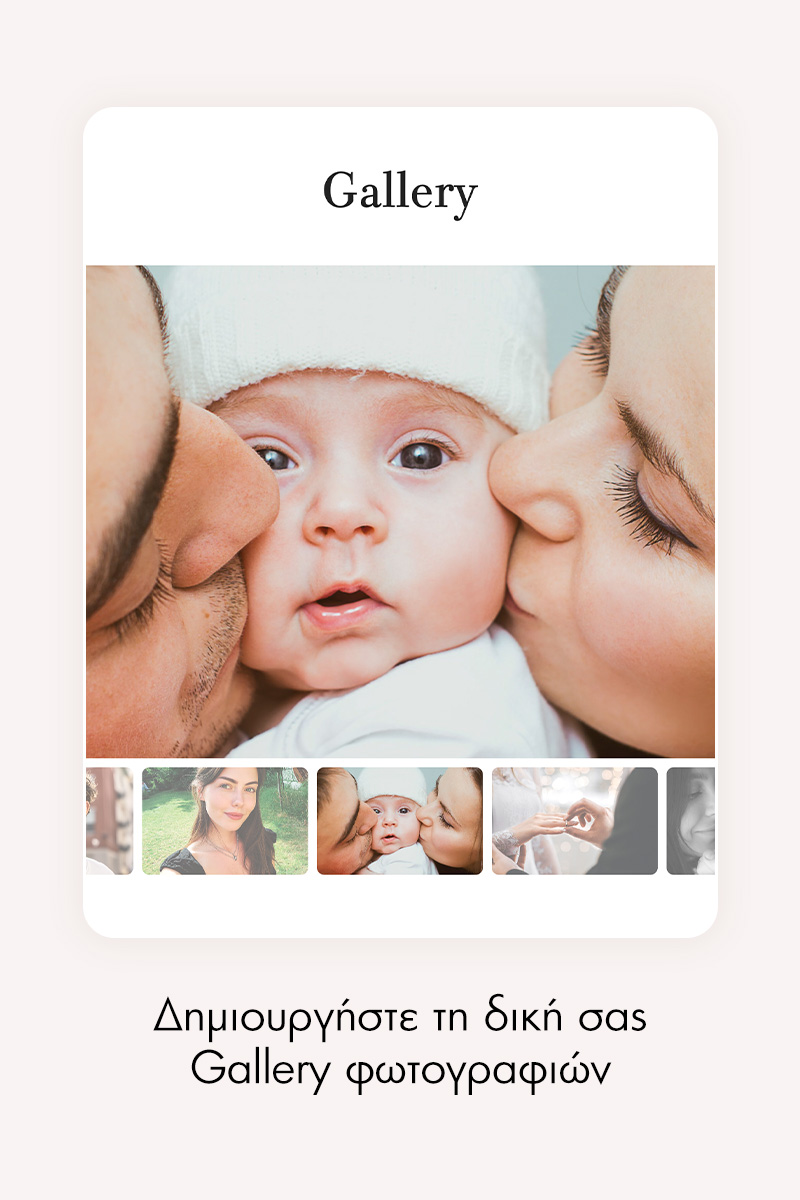800x1200 pixels.
Task: Select the baby being kissed thumbnail
Action: [400, 821]
